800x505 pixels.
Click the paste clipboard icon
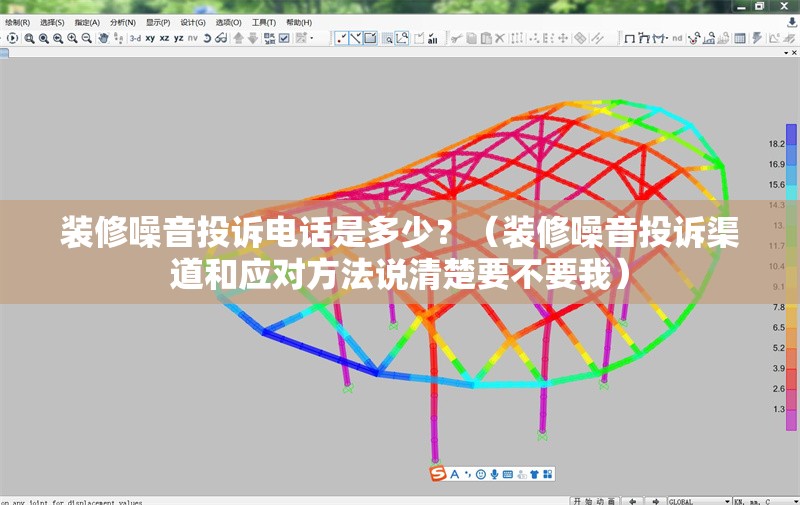click(x=486, y=38)
